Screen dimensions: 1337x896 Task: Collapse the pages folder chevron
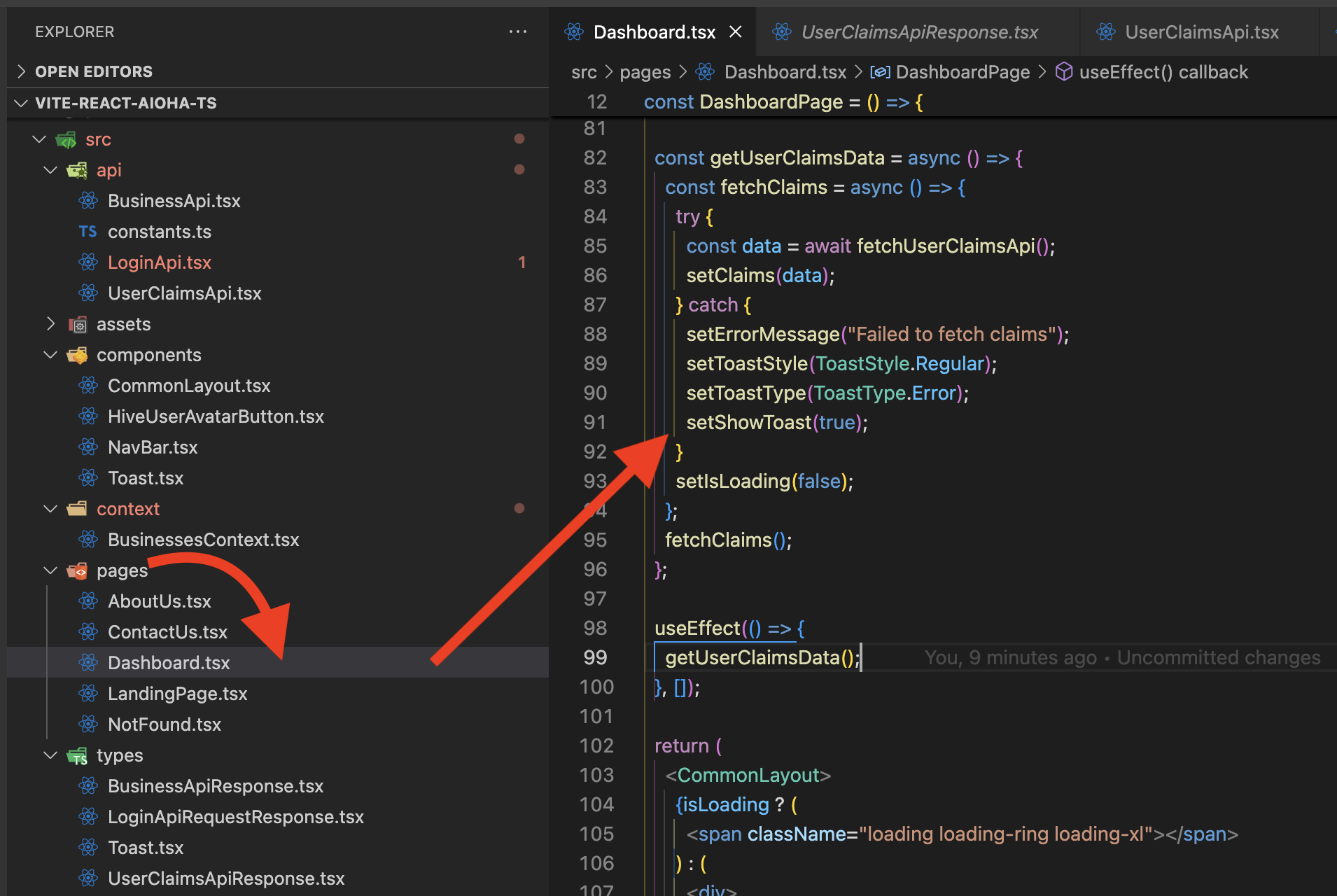pos(50,570)
